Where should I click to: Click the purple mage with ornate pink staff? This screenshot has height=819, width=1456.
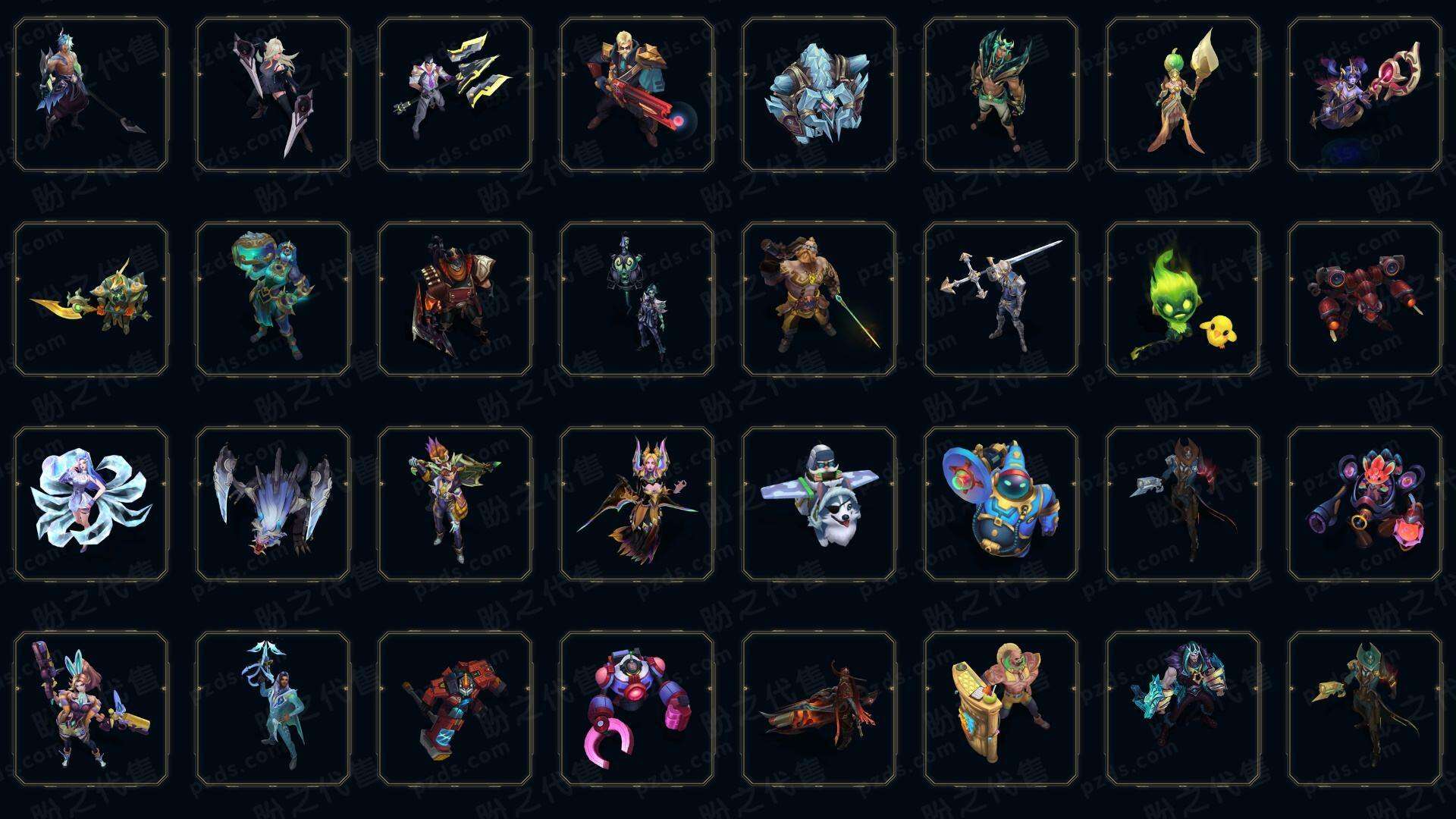click(1365, 95)
